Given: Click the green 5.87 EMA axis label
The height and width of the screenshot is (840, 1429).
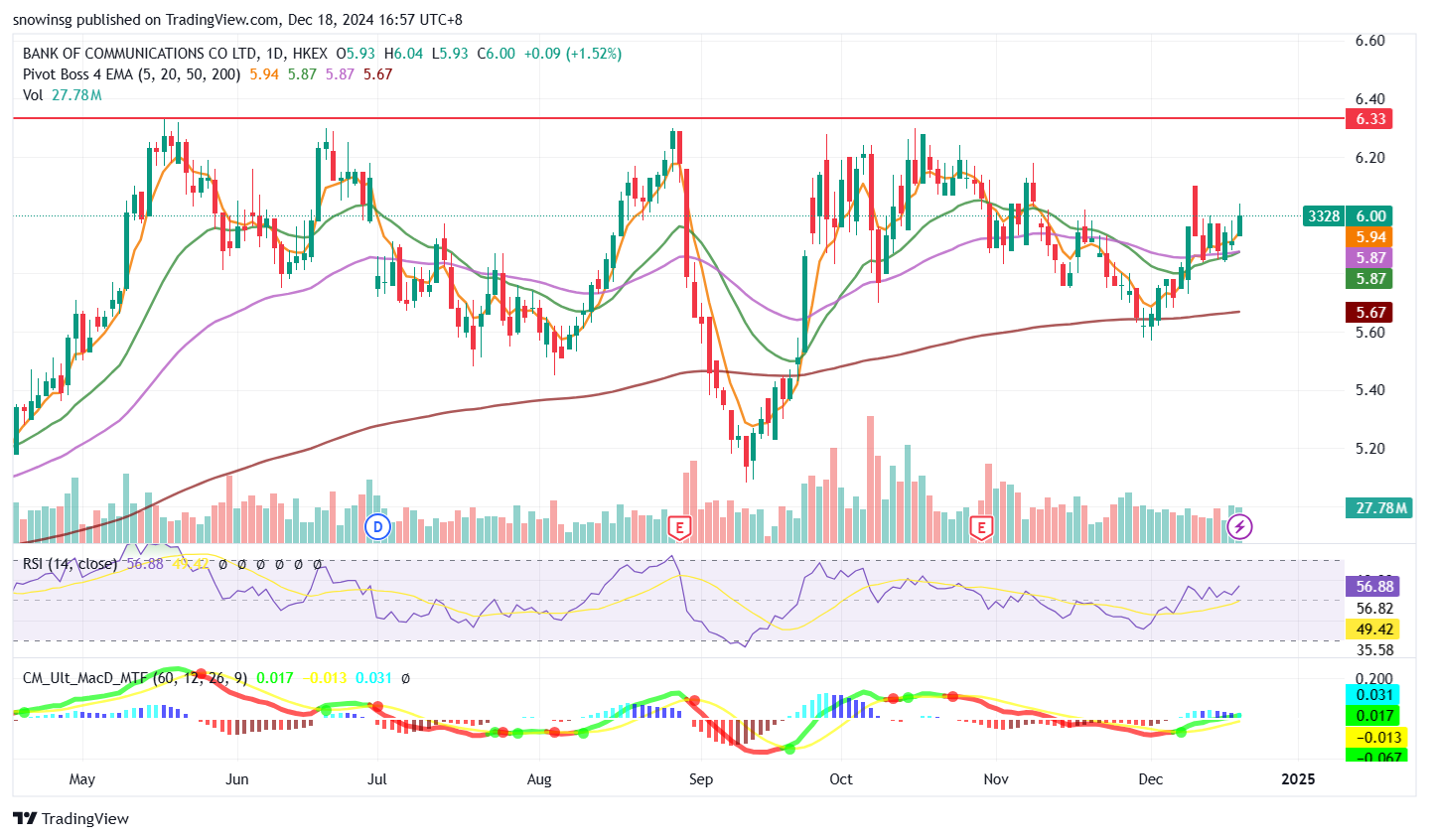Looking at the screenshot, I should point(1370,279).
